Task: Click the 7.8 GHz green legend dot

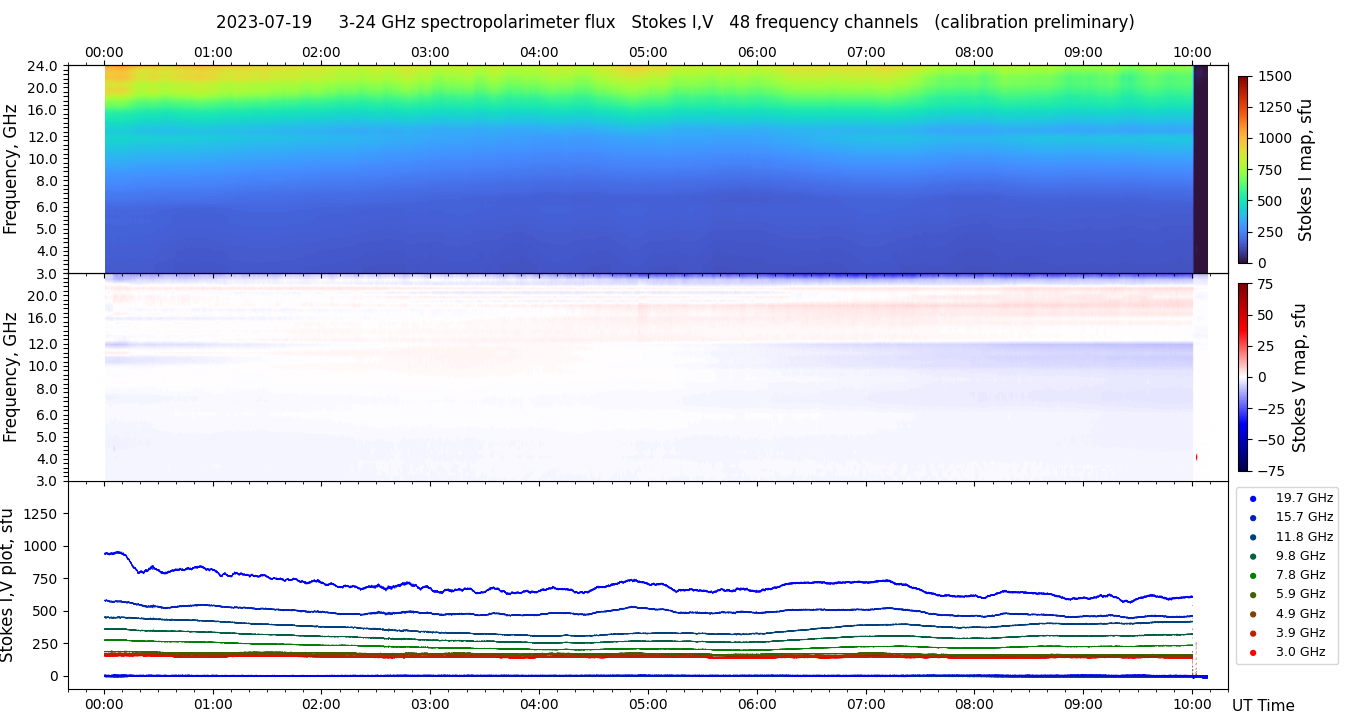Action: pos(1252,575)
